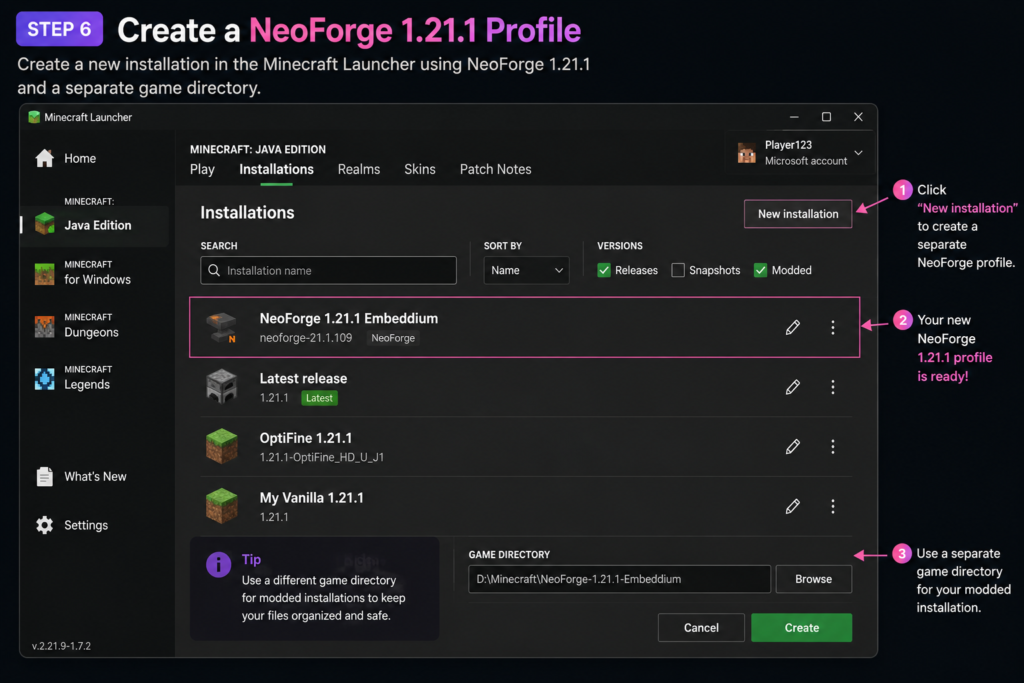Click the NeoForge tag badge

tap(393, 338)
